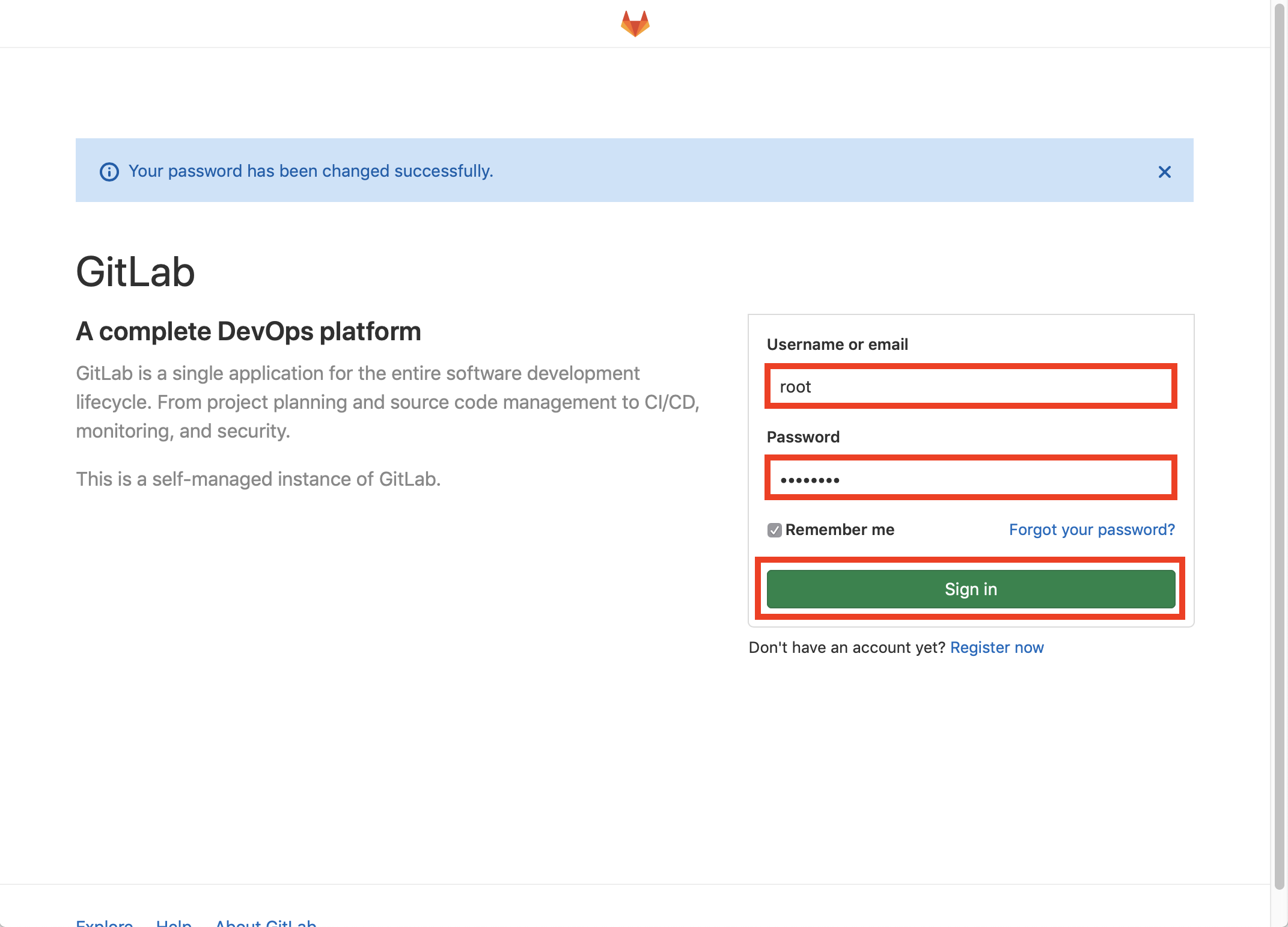
Task: Click the green Sign in button
Action: click(x=971, y=589)
